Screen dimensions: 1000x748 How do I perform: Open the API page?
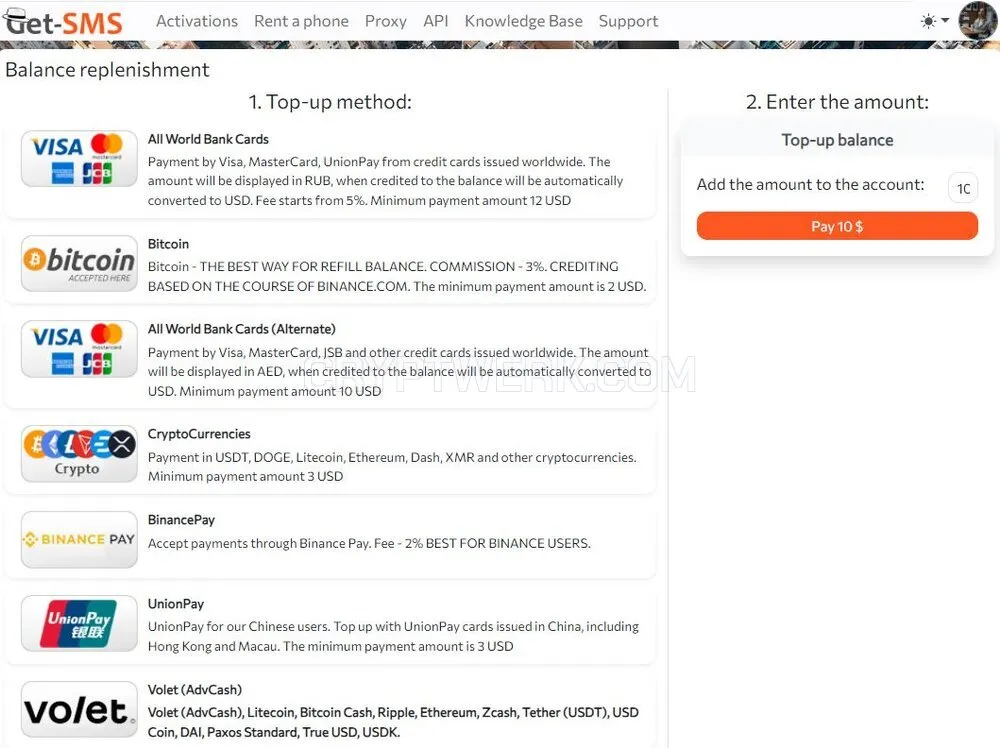pos(436,21)
